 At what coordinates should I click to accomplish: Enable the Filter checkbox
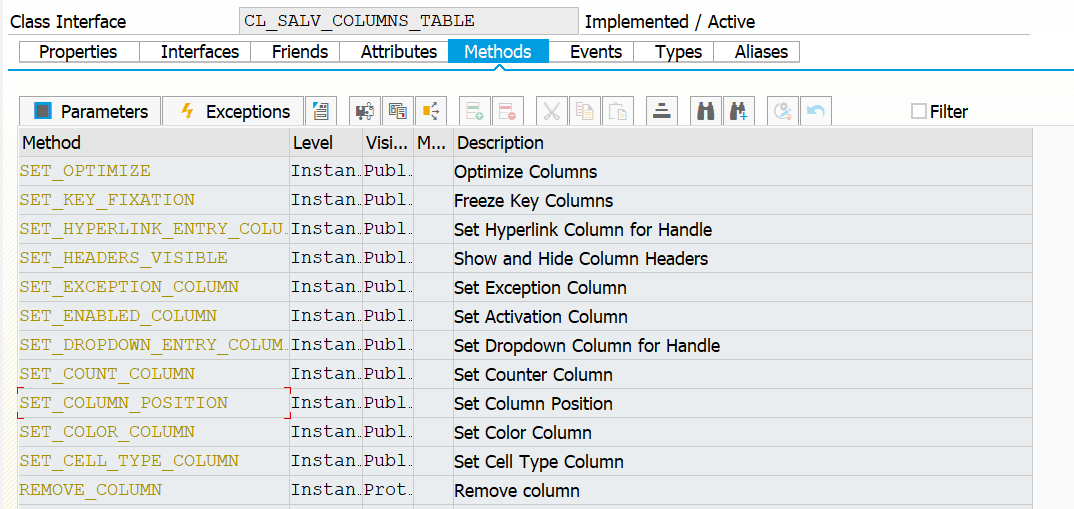pos(919,111)
